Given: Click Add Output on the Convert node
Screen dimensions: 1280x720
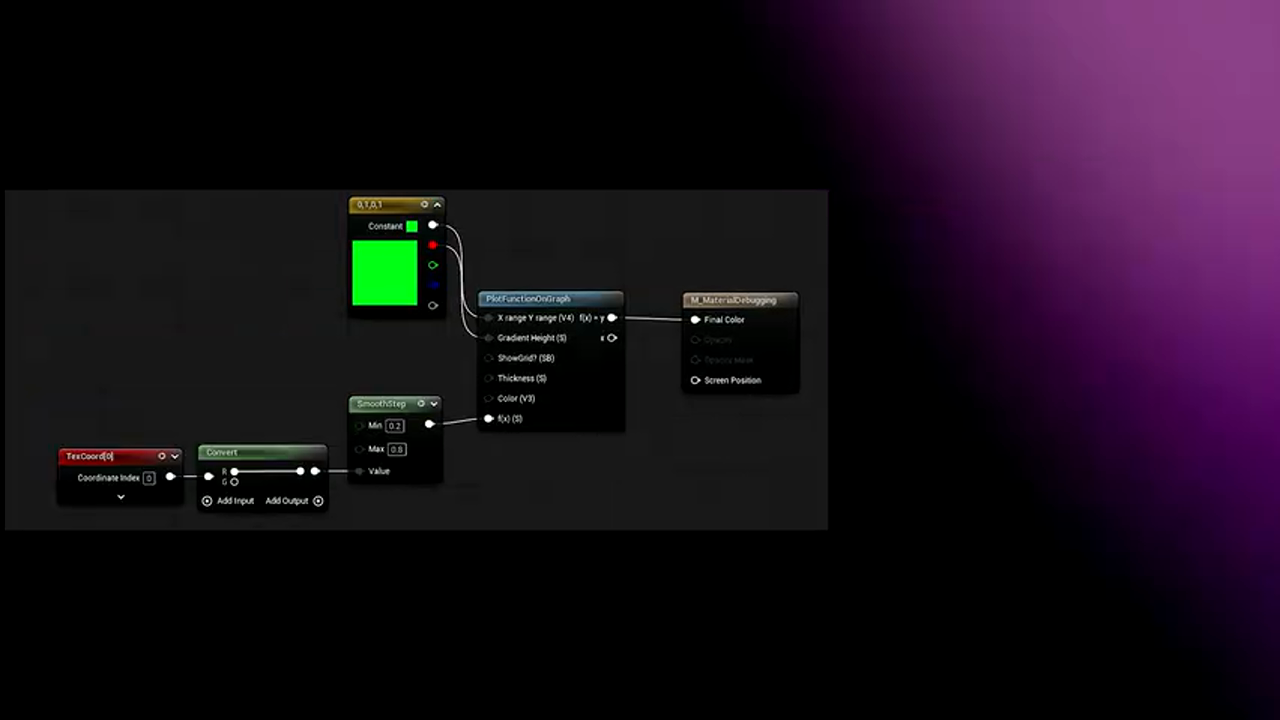Looking at the screenshot, I should coord(288,500).
